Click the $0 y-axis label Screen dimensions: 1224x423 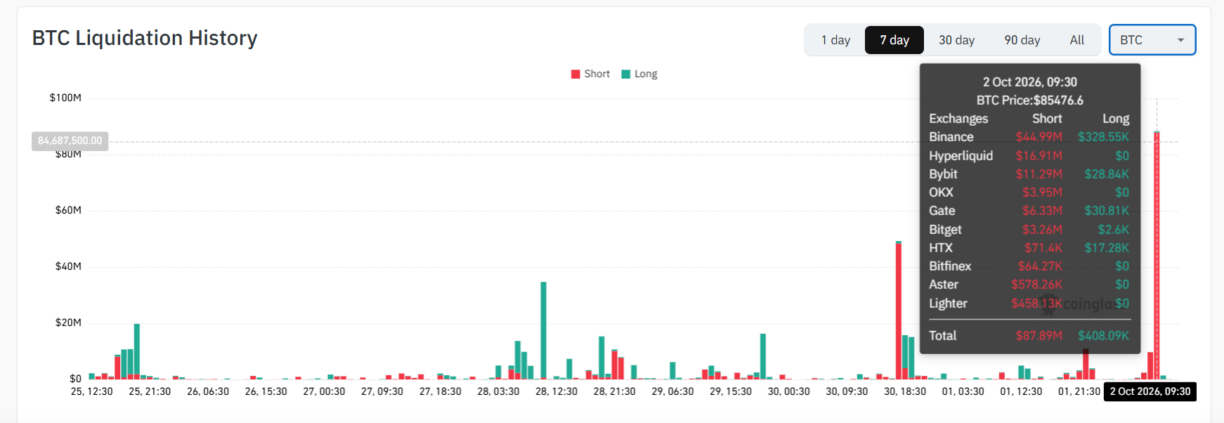(75, 379)
